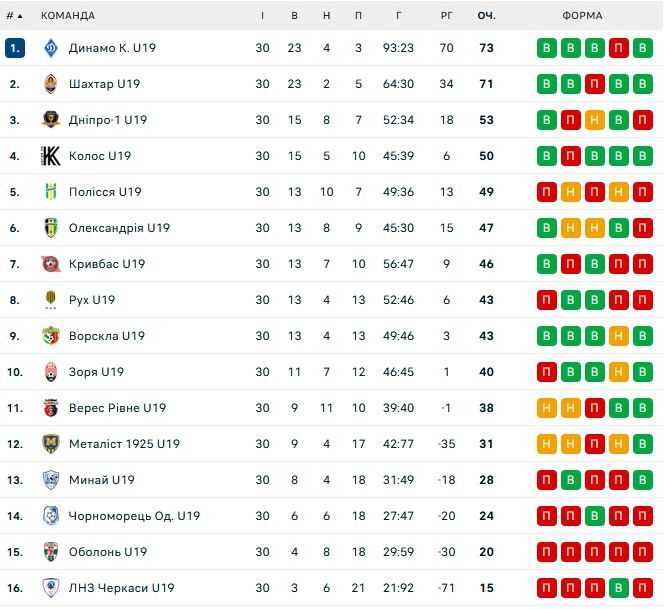Open the Верес Рівне U19 team link
665x609 pixels.
[x=117, y=408]
